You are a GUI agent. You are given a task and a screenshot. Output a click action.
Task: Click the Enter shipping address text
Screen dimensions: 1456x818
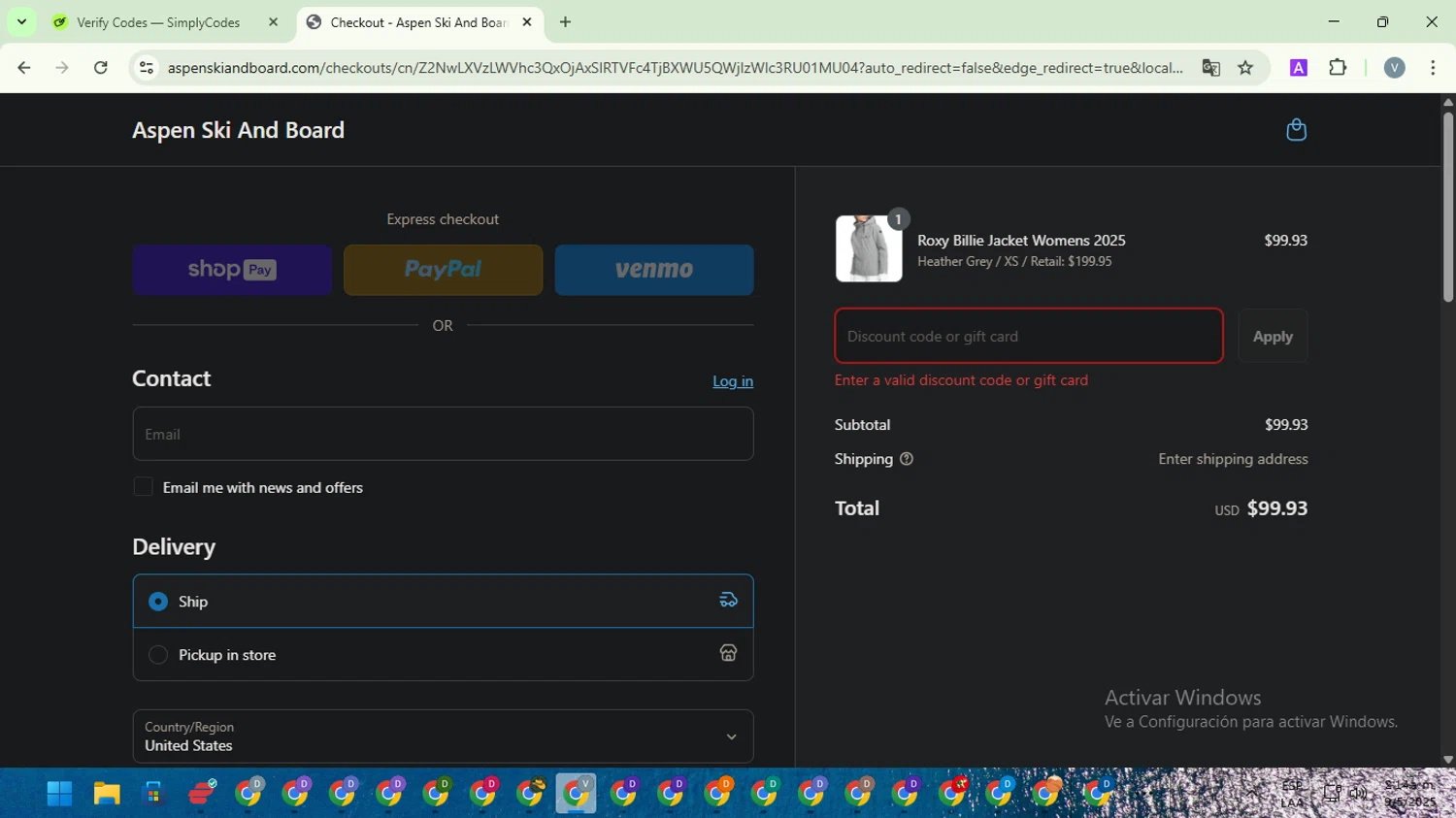pyautogui.click(x=1233, y=459)
